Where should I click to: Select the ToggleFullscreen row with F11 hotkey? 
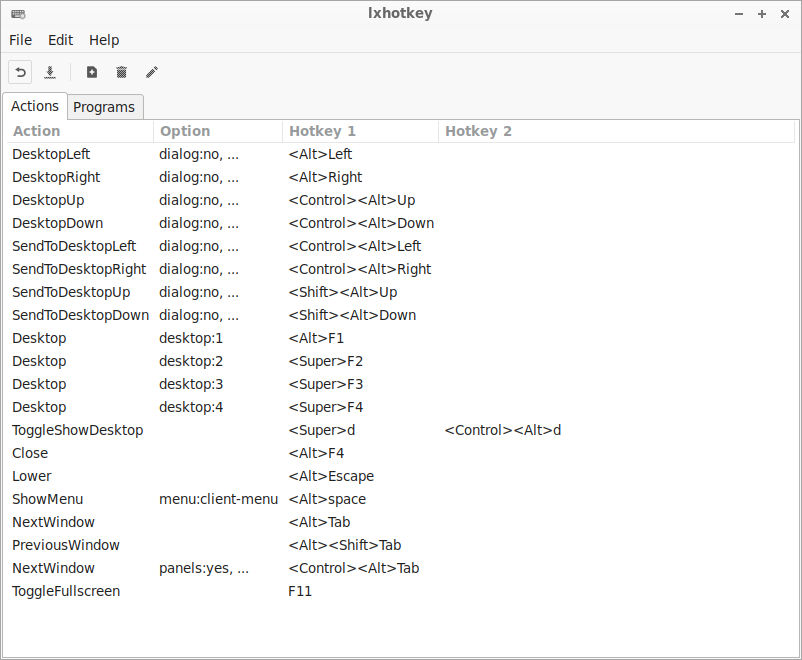point(66,591)
